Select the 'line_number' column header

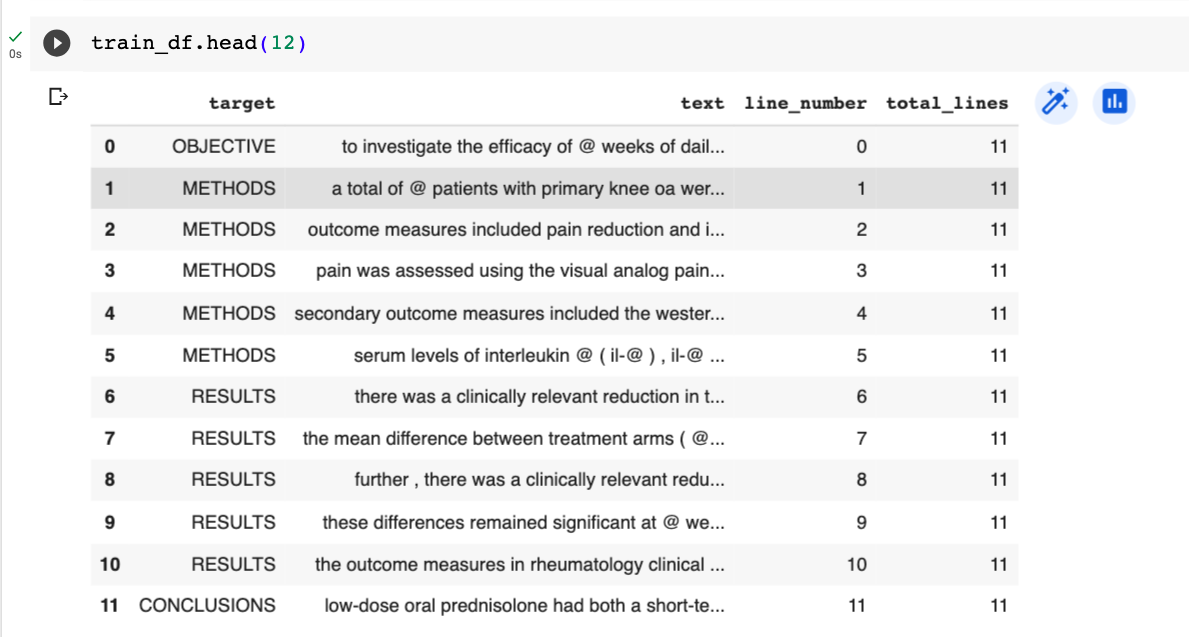pyautogui.click(x=806, y=102)
